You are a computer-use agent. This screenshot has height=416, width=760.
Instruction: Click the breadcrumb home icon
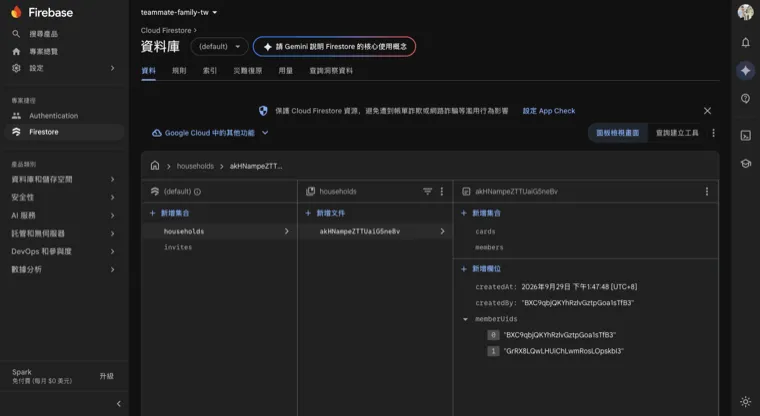pyautogui.click(x=155, y=165)
